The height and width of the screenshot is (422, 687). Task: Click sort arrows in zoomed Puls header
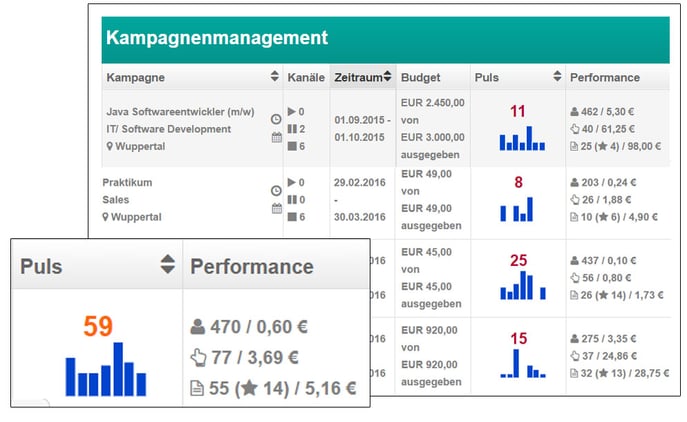[167, 264]
